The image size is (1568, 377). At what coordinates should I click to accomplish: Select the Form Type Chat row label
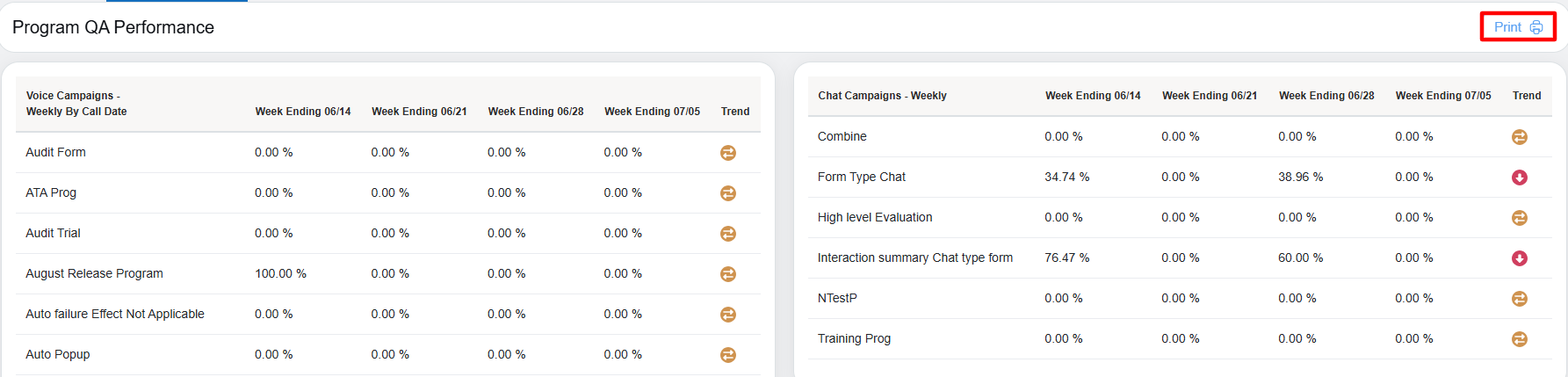click(861, 177)
